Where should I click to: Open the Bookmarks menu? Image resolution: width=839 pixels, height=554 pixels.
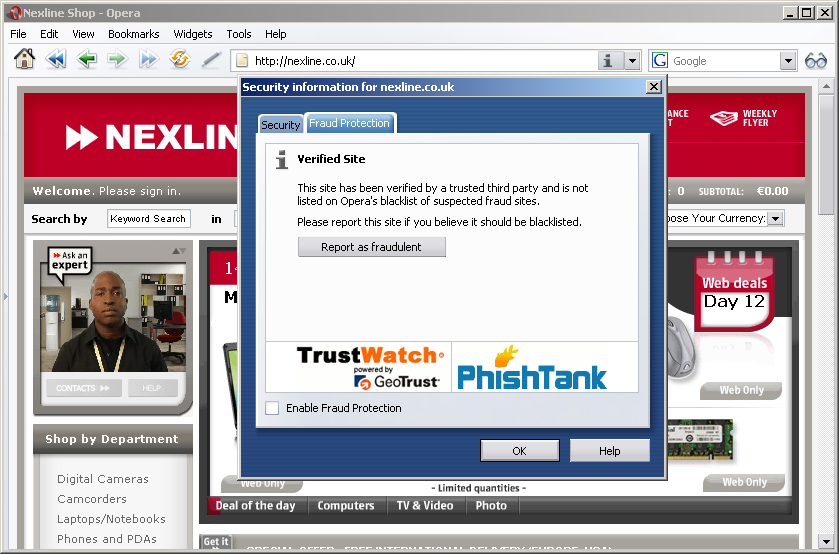coord(134,34)
